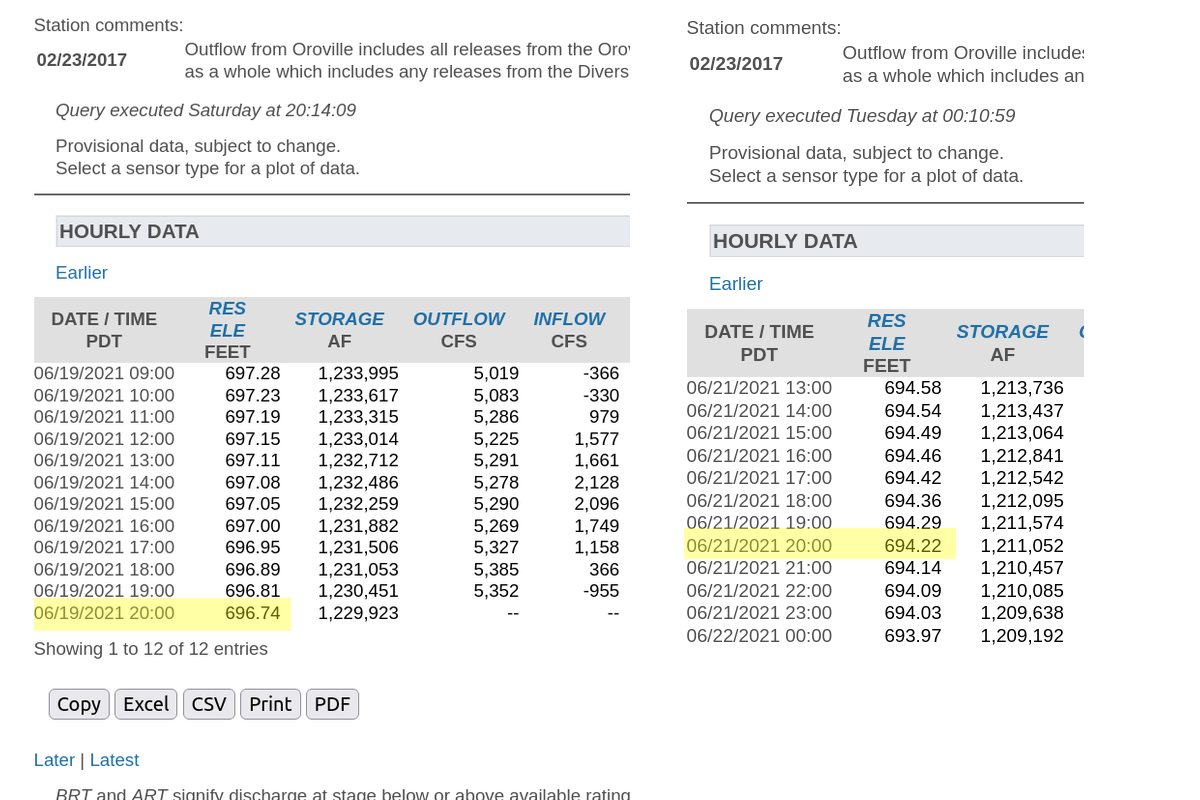The height and width of the screenshot is (800, 1200).
Task: Select storage value 1,229,923
Action: point(358,613)
